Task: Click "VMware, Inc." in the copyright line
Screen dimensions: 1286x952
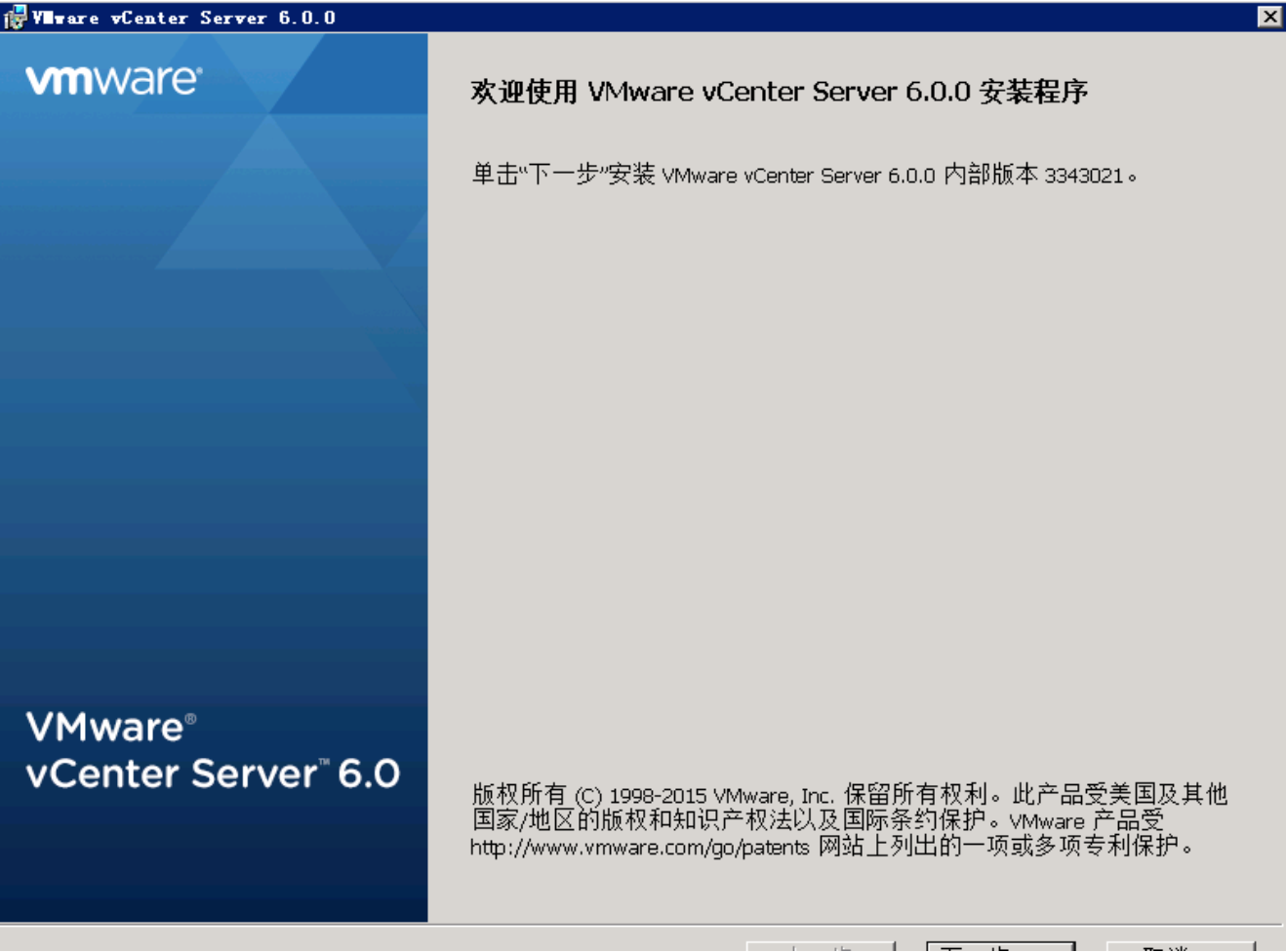Action: tap(773, 795)
